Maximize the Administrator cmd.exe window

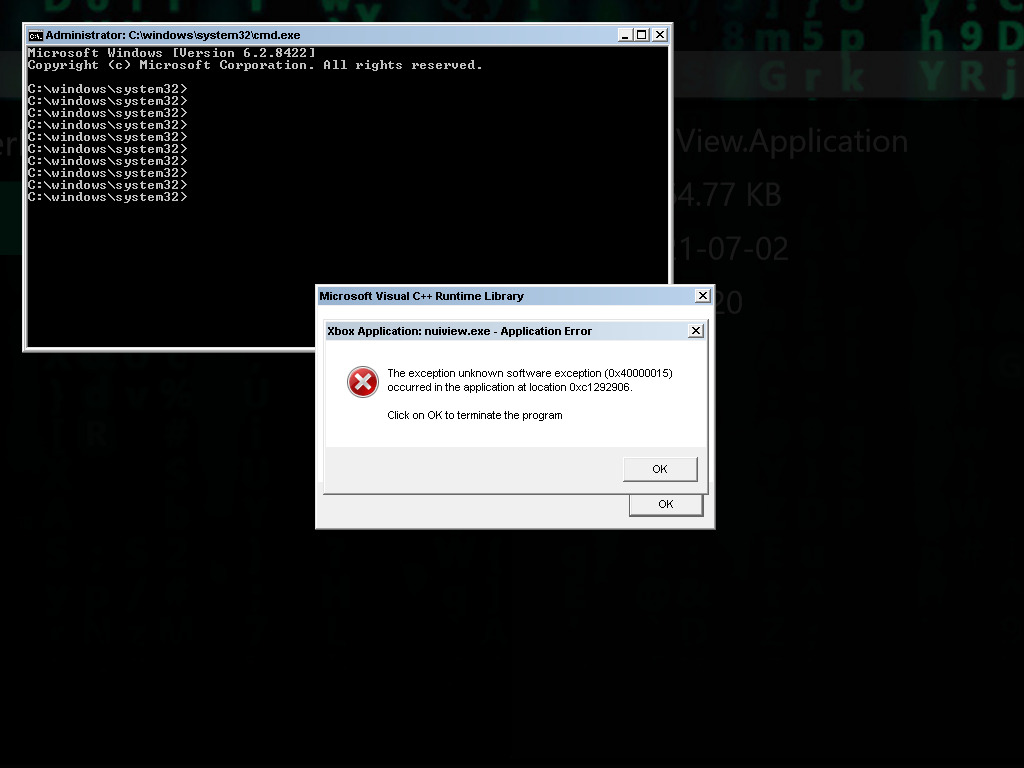(642, 35)
